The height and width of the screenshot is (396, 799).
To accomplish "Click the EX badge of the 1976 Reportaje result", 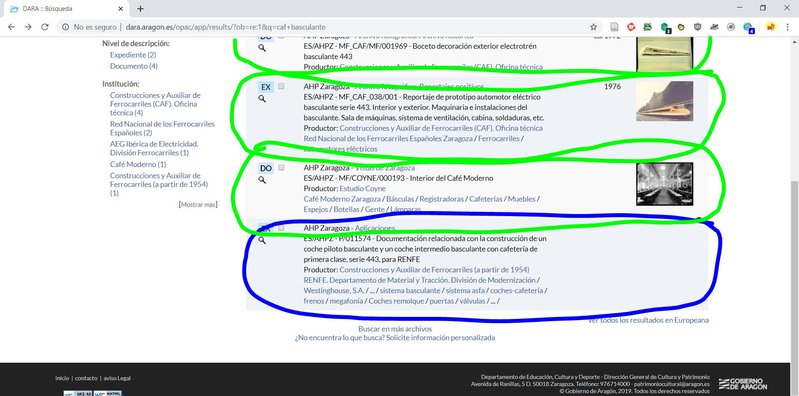I will point(265,87).
